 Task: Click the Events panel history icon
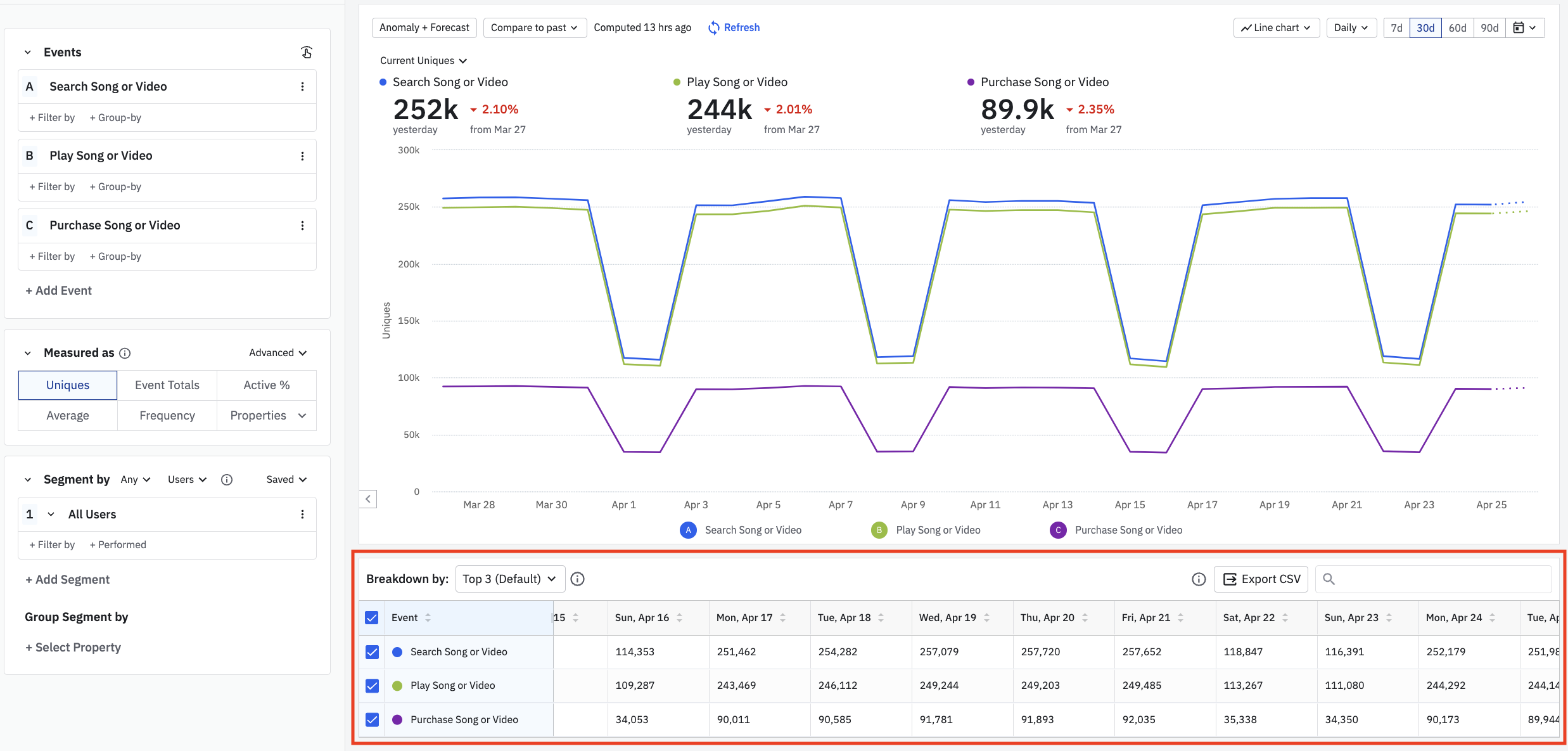(x=307, y=52)
